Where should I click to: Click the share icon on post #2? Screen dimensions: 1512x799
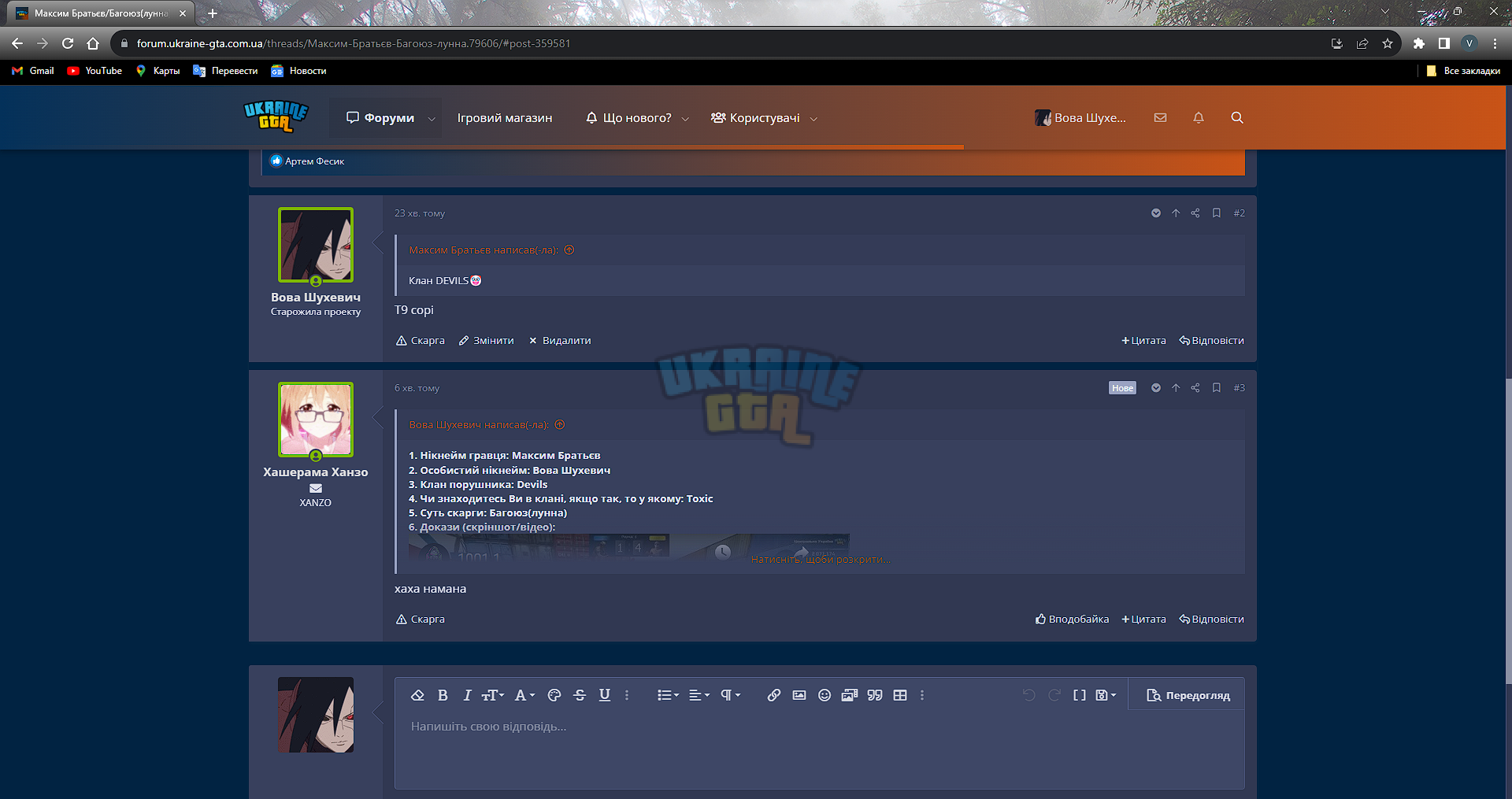[1195, 213]
